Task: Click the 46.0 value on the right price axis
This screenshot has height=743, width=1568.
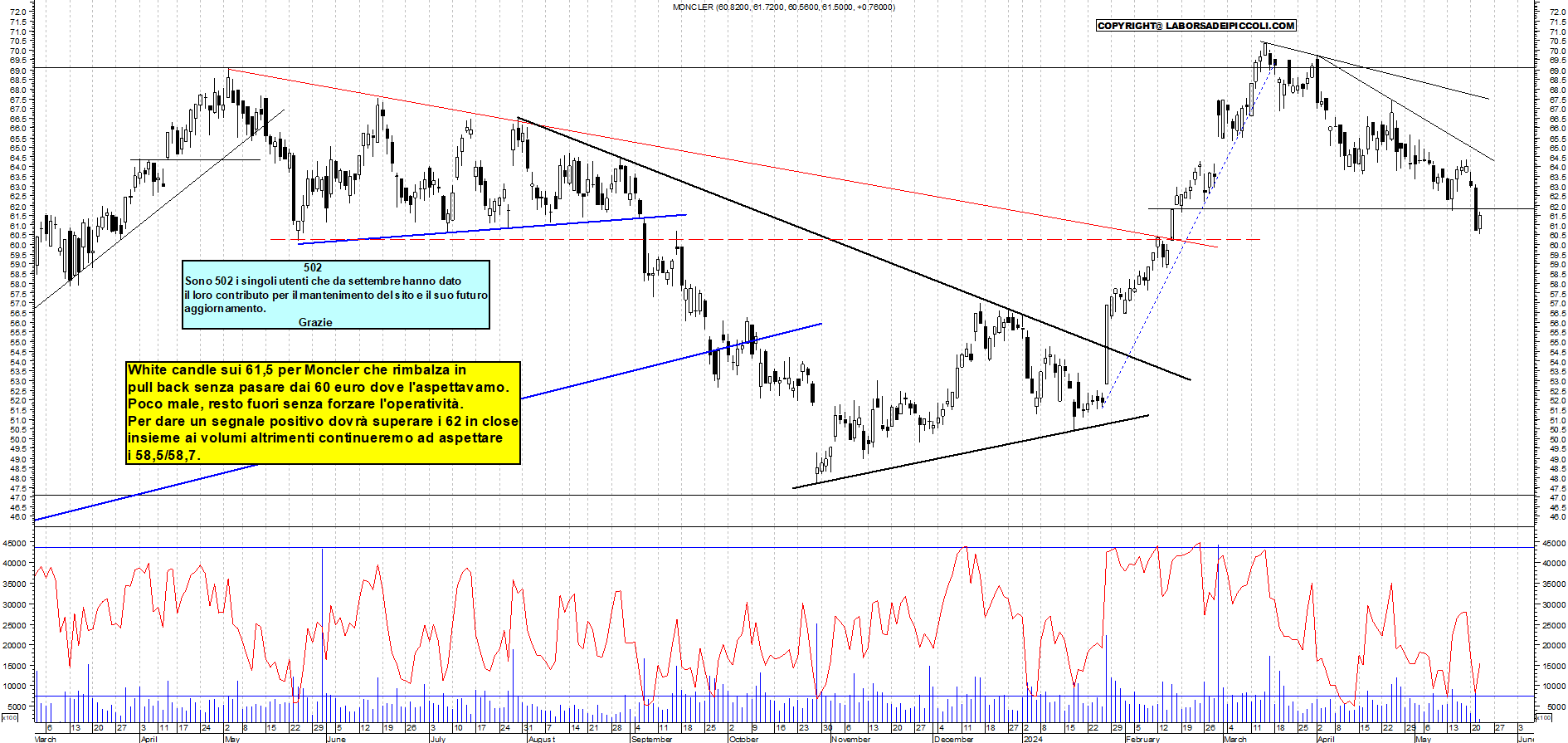Action: 1556,517
